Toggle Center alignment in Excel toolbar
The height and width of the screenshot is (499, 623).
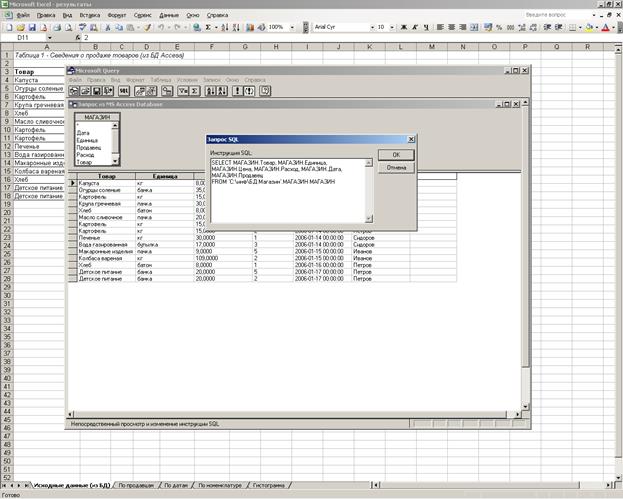click(x=451, y=27)
